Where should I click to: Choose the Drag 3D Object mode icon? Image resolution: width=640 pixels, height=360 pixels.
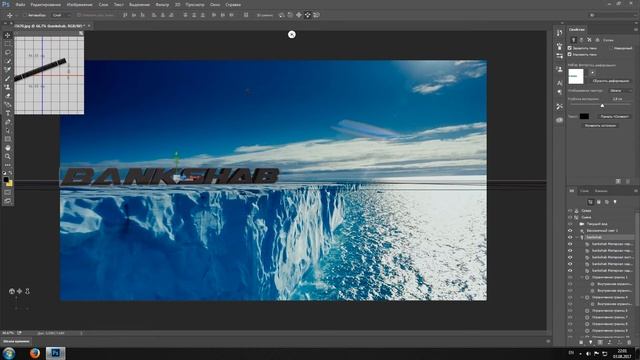(299, 15)
